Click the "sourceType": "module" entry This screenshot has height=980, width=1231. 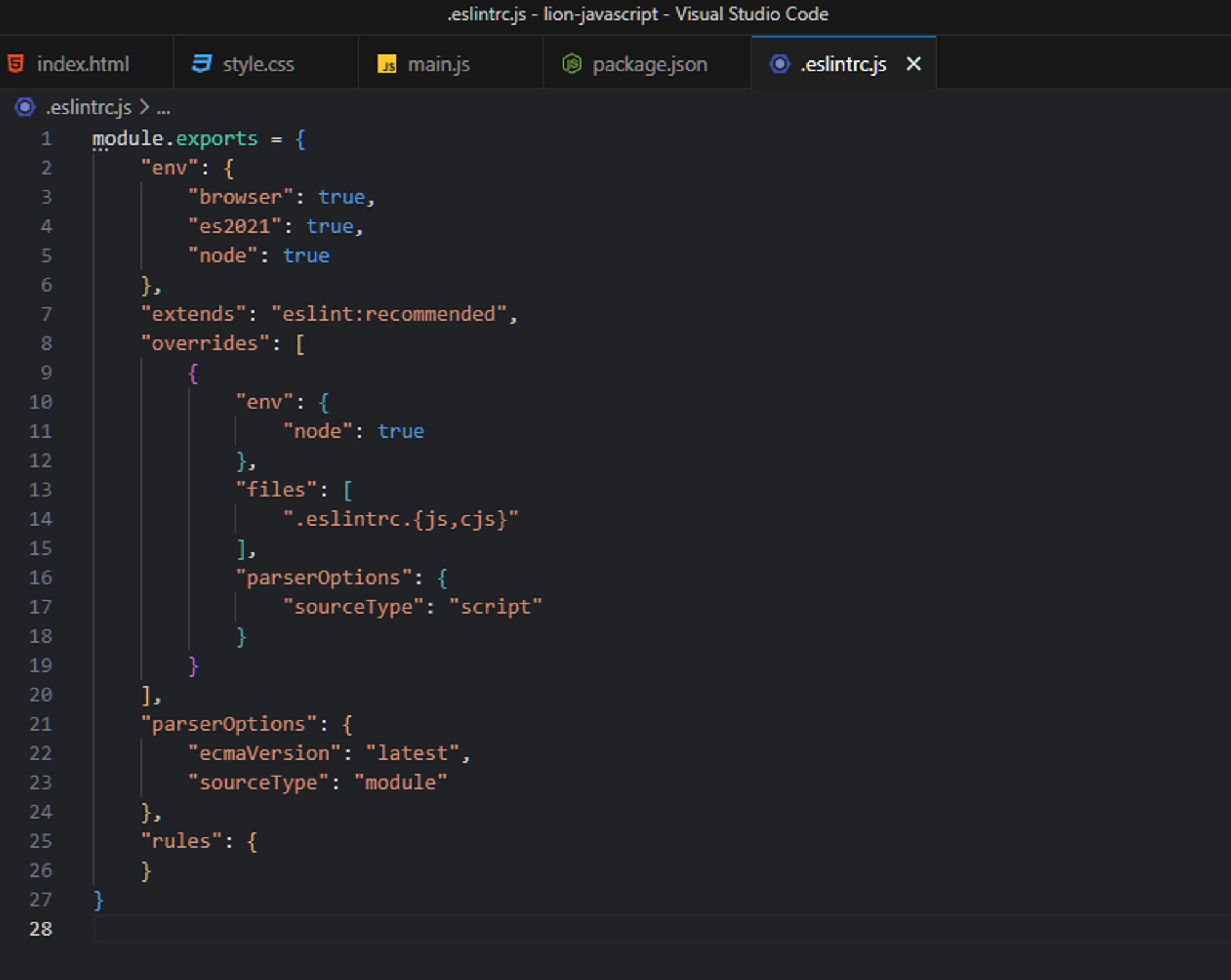(317, 782)
